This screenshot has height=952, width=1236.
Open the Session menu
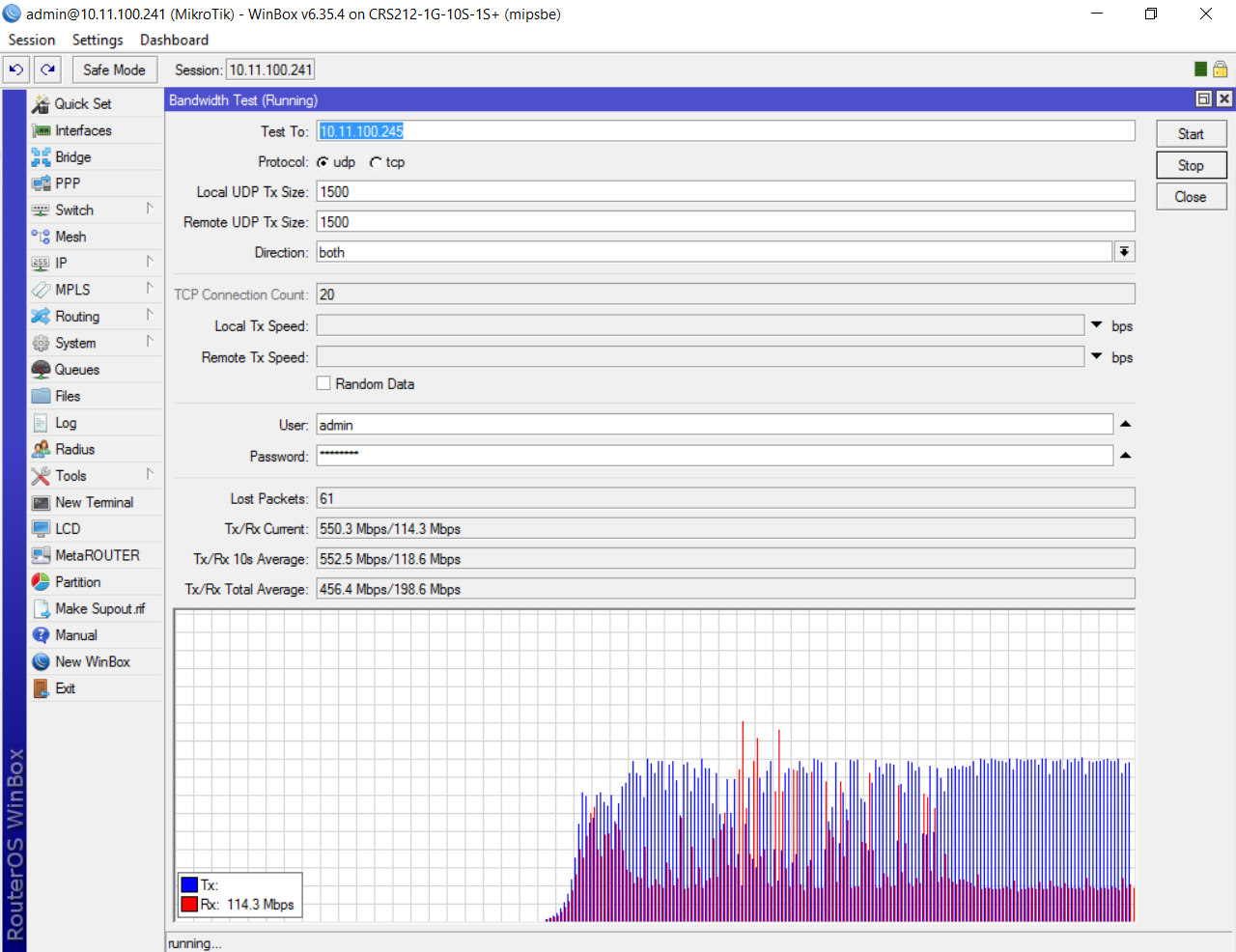32,40
